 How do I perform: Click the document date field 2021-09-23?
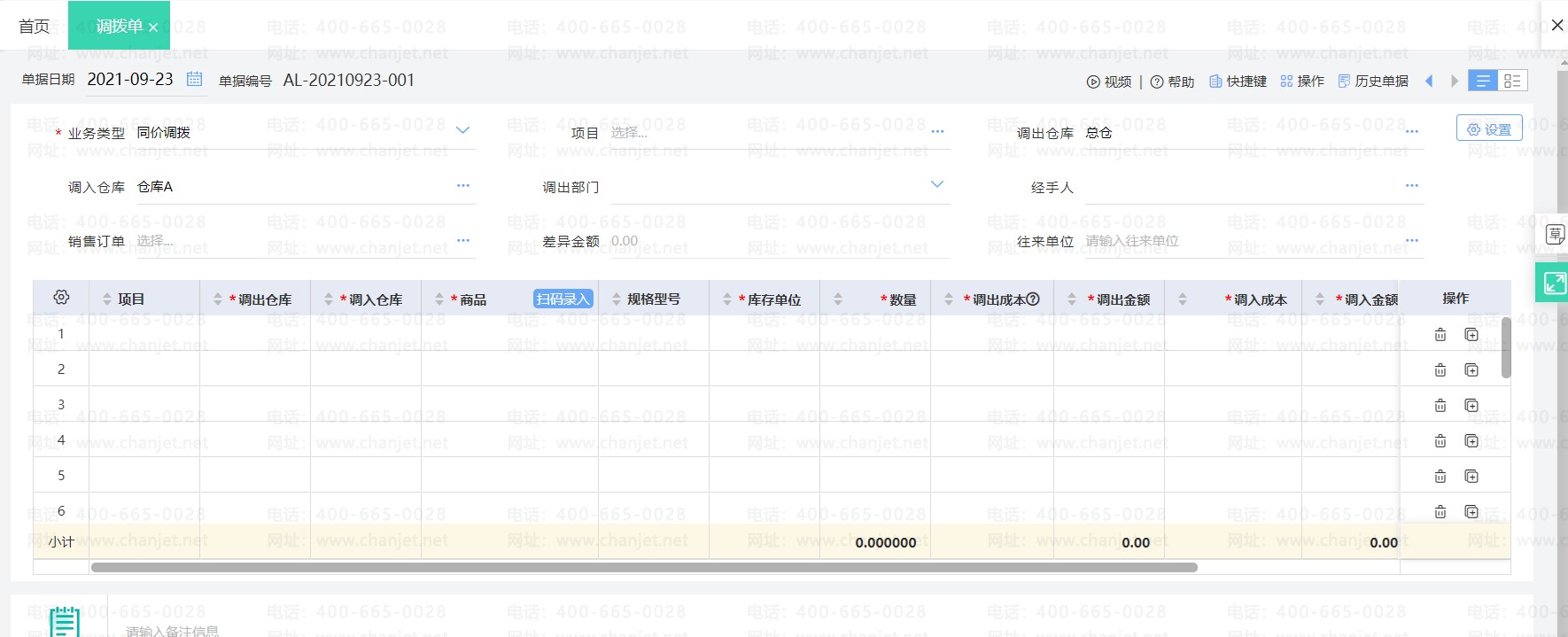130,79
